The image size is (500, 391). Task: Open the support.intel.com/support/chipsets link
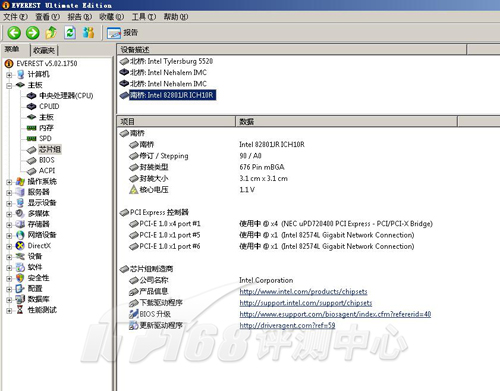pyautogui.click(x=306, y=303)
